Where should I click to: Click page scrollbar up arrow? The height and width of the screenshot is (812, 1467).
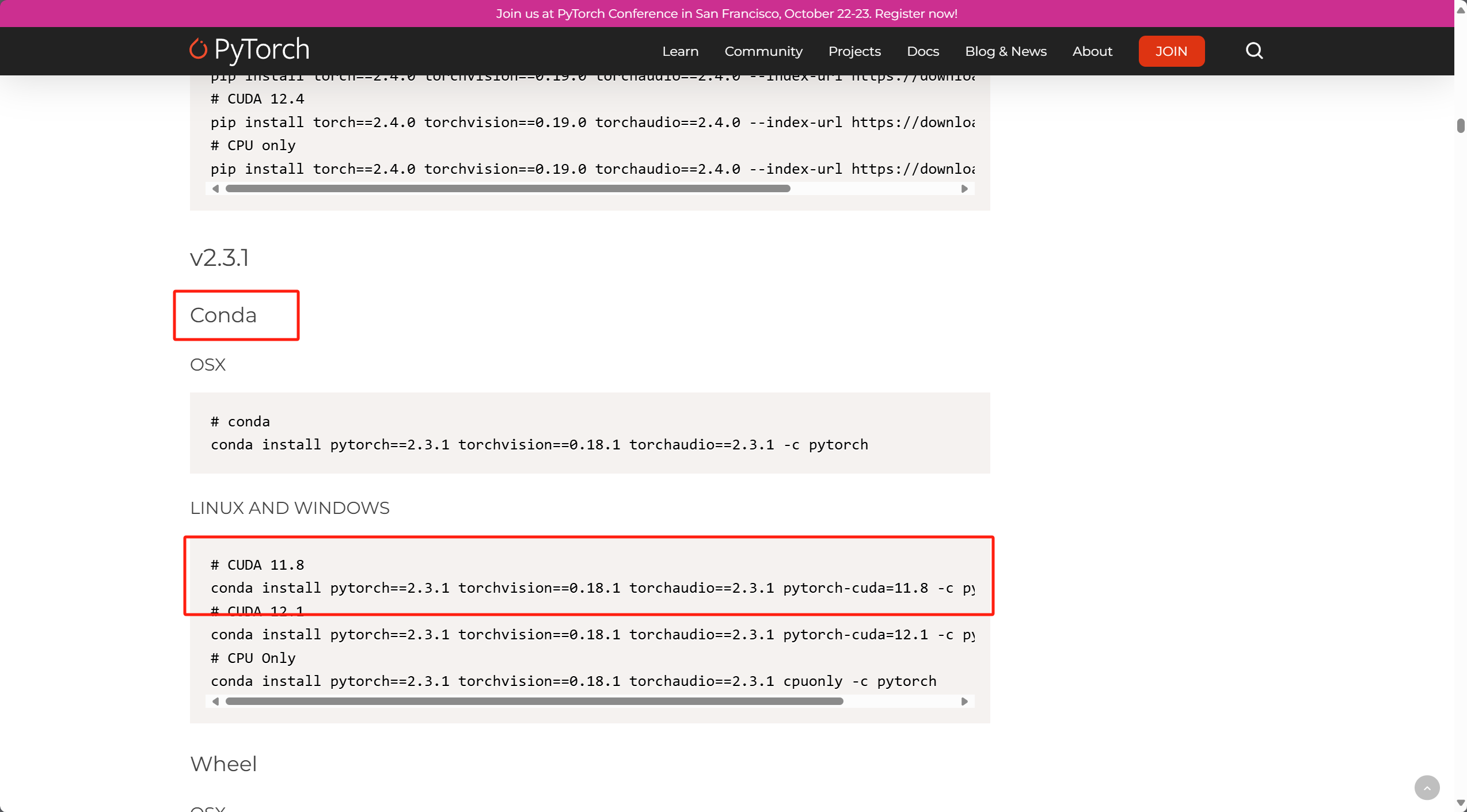point(1461,10)
